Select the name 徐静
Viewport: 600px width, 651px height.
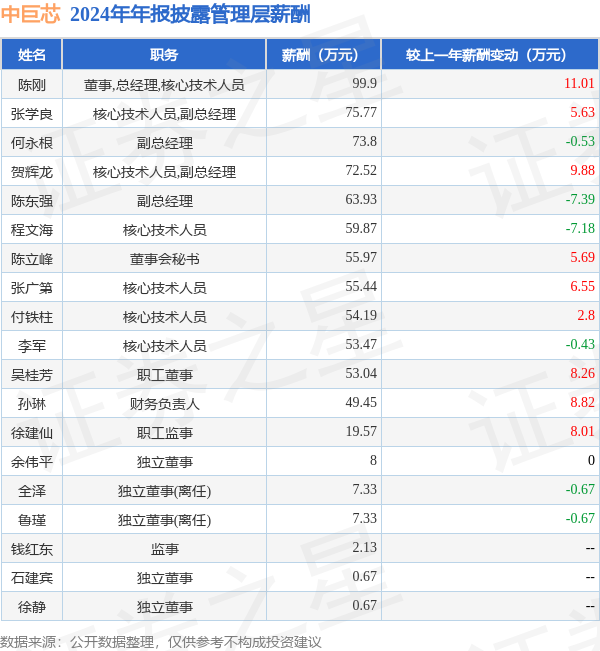[32, 607]
